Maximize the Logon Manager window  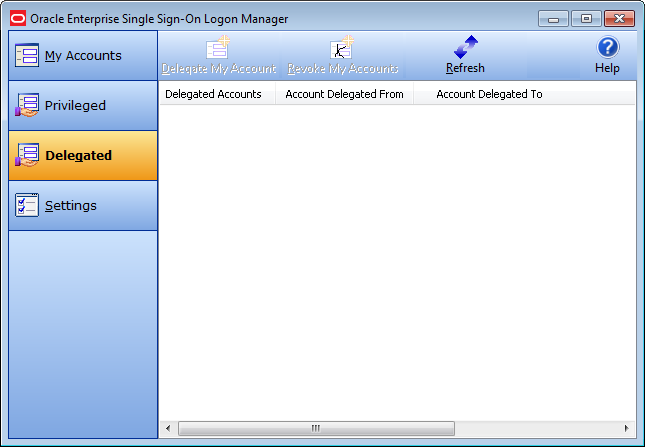click(586, 19)
